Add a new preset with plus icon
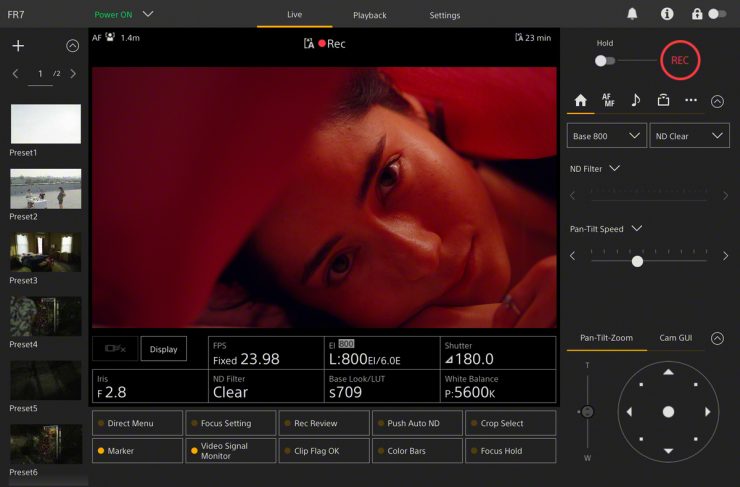 click(18, 46)
